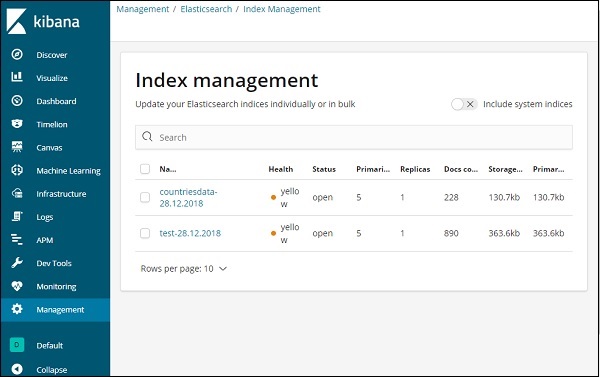Go to Index Management breadcrumb link
The height and width of the screenshot is (377, 600).
(282, 9)
